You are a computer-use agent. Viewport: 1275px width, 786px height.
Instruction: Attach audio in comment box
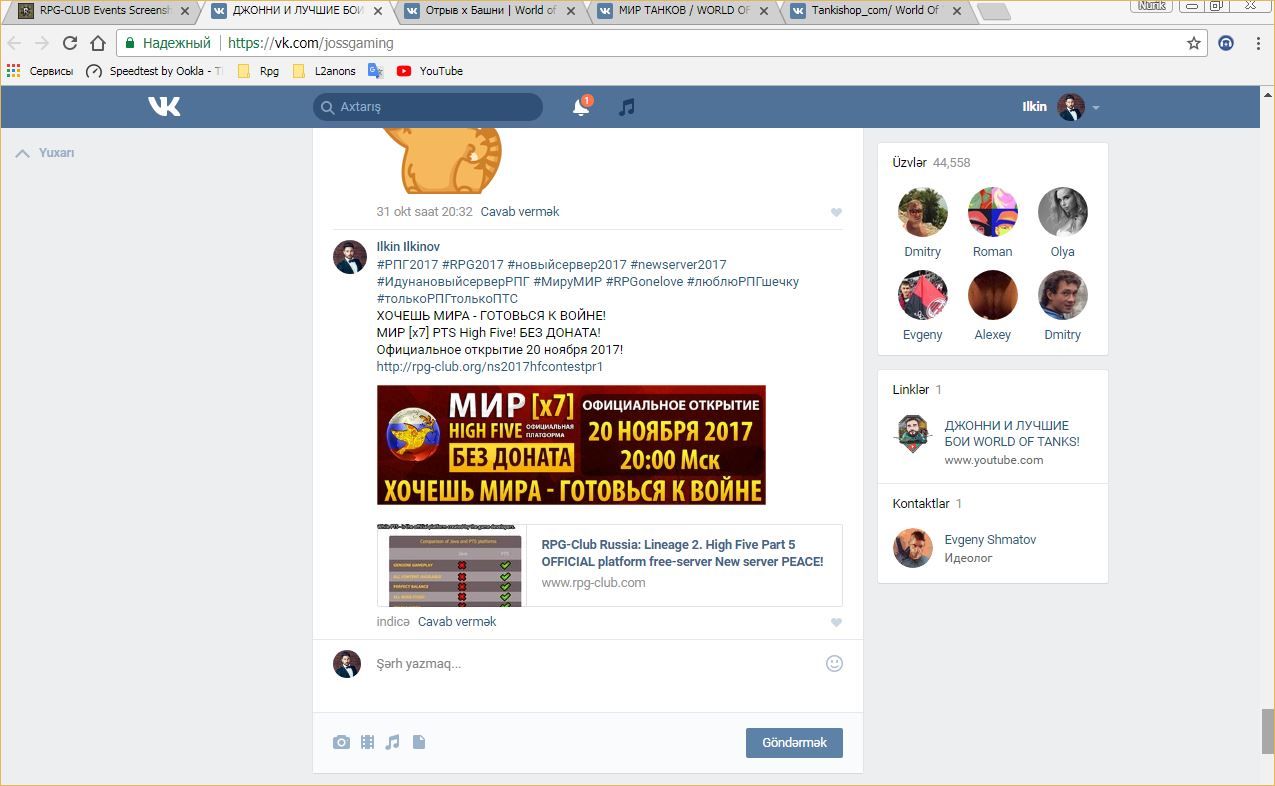(x=393, y=742)
